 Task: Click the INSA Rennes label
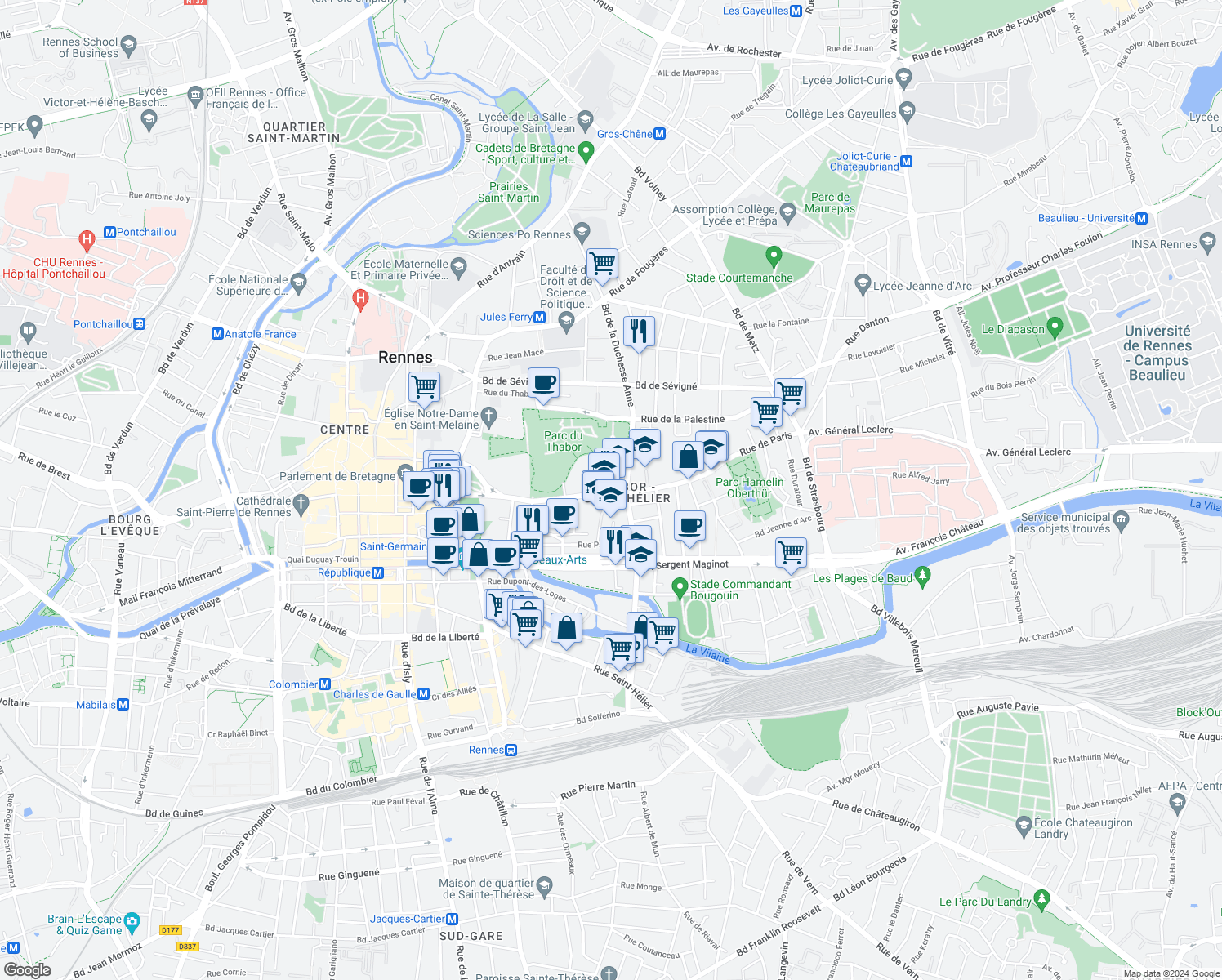coord(1164,244)
